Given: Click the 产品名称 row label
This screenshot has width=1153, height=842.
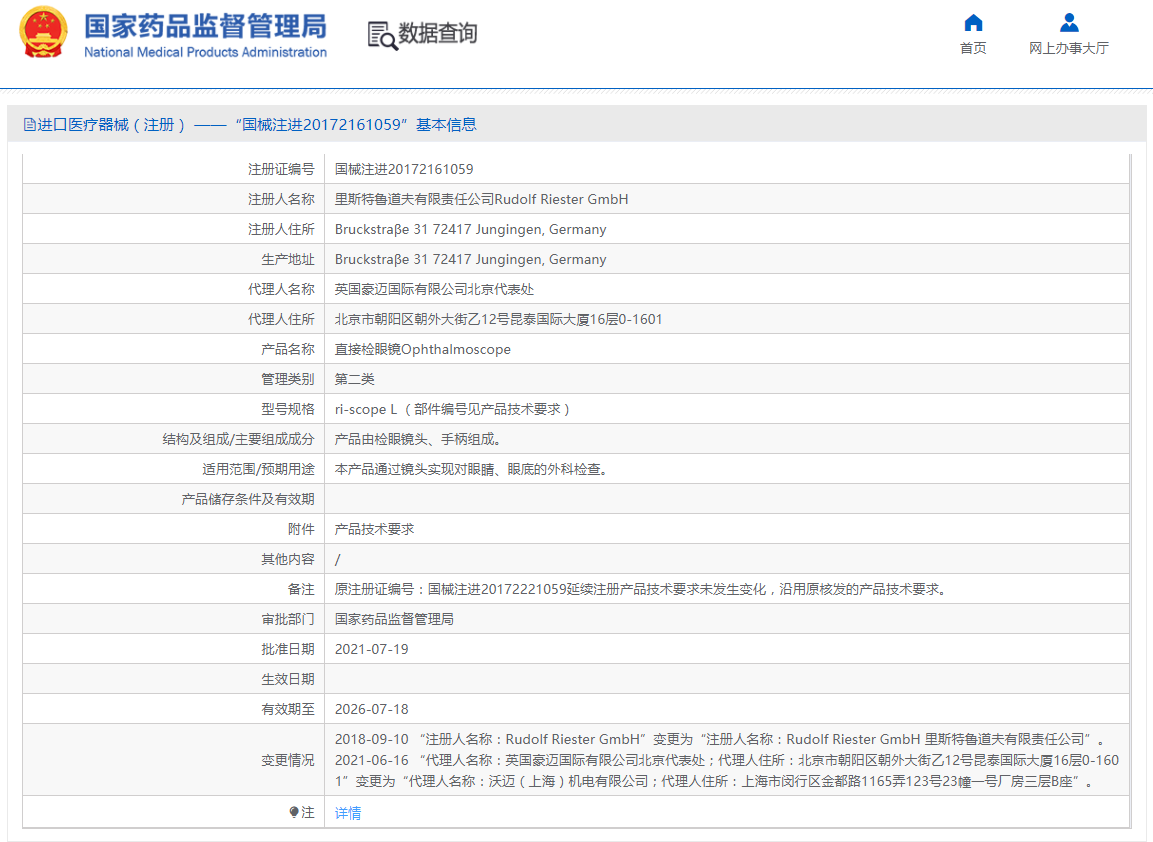Looking at the screenshot, I should pos(288,349).
